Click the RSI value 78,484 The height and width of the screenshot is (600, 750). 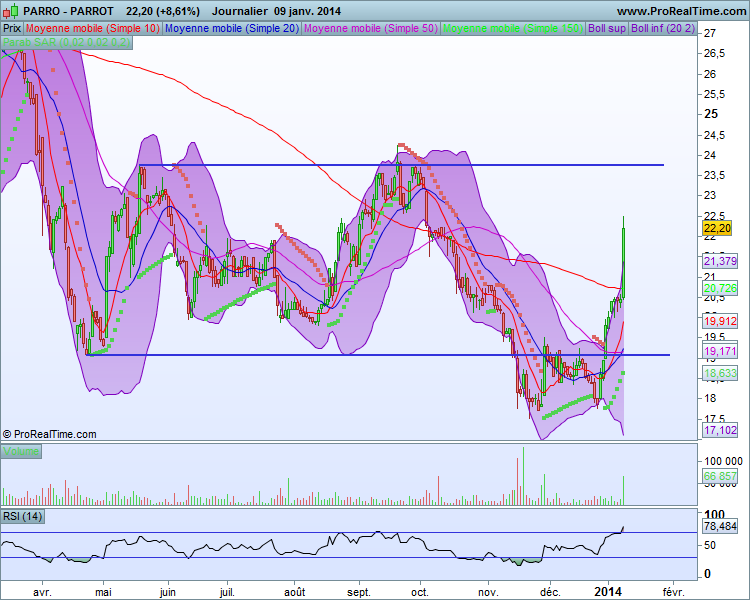720,526
